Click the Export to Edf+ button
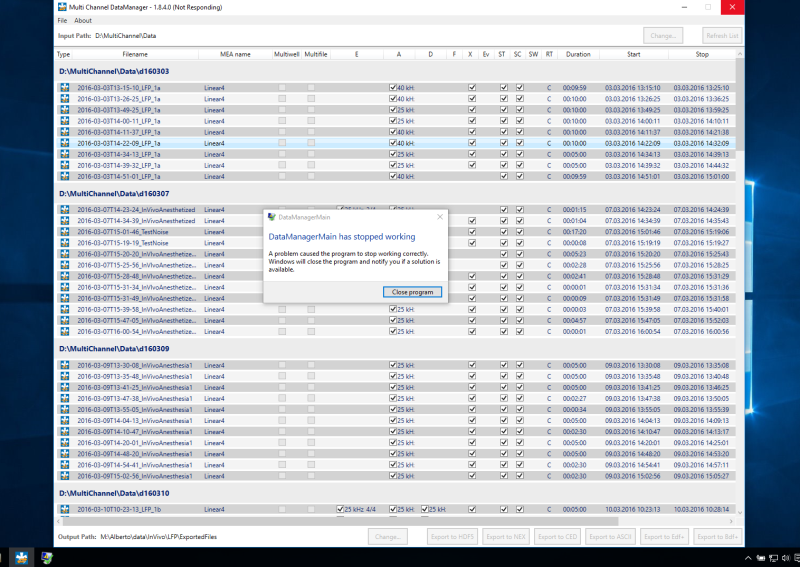Viewport: 800px width, 567px height. [x=664, y=536]
